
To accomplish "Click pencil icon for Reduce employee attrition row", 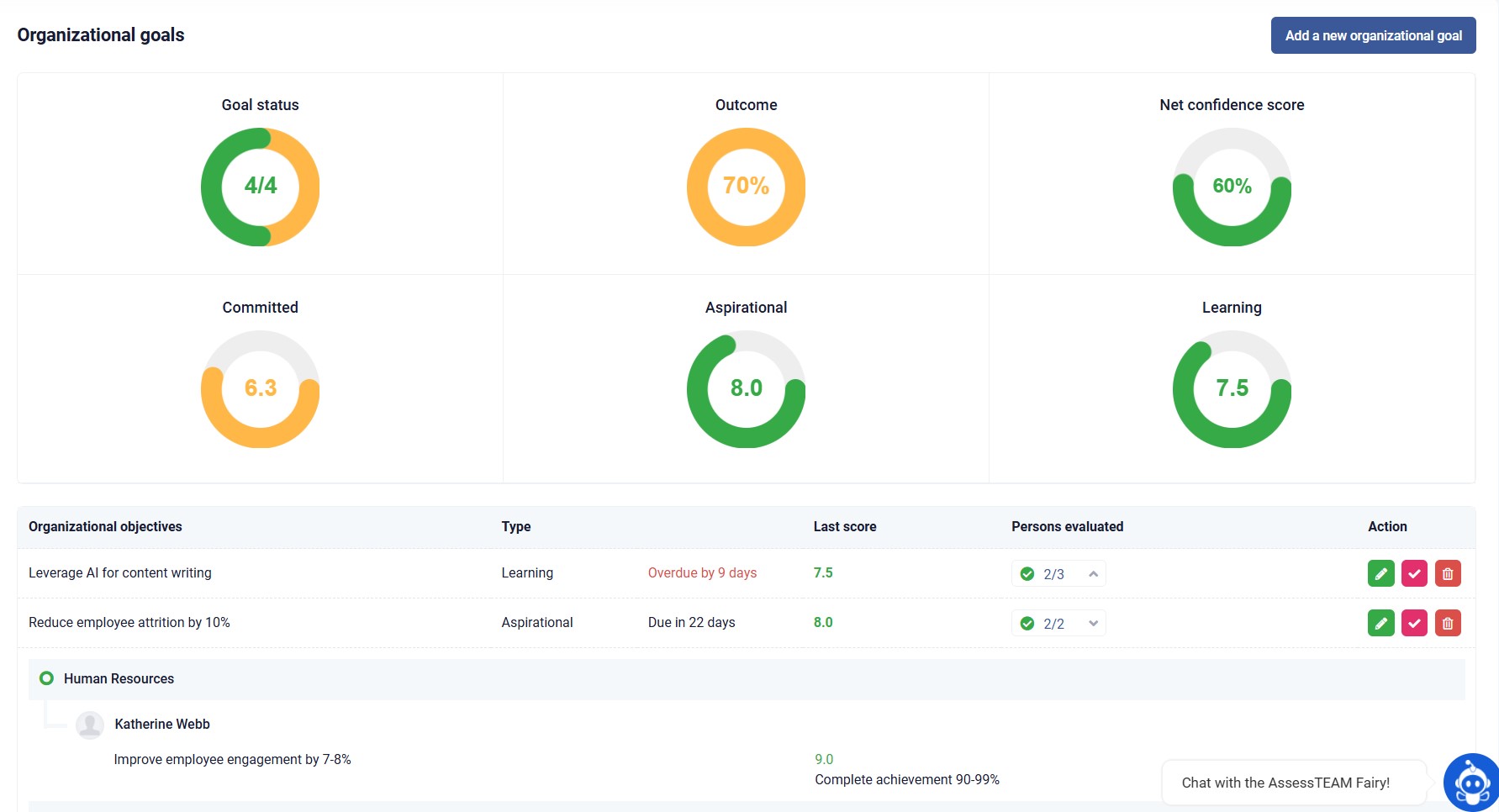I will (1380, 623).
